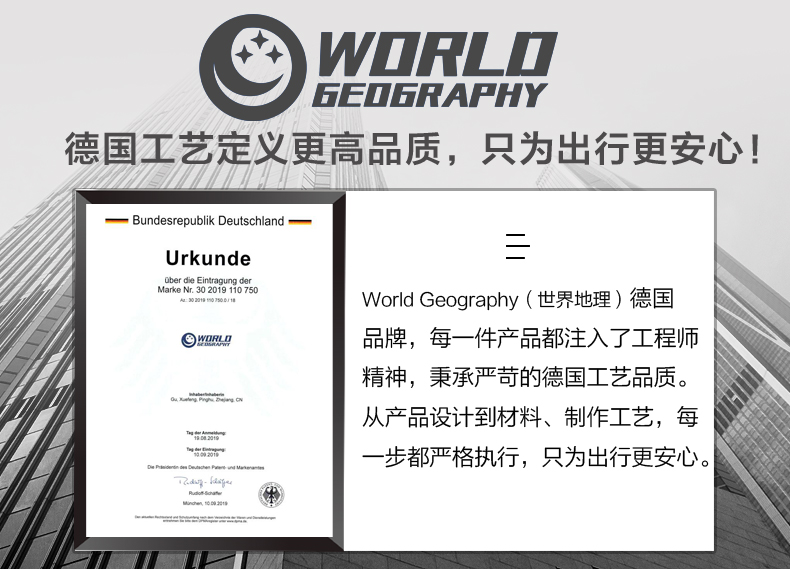Image resolution: width=790 pixels, height=570 pixels.
Task: Click the handwritten signature on certificate
Action: tap(203, 482)
